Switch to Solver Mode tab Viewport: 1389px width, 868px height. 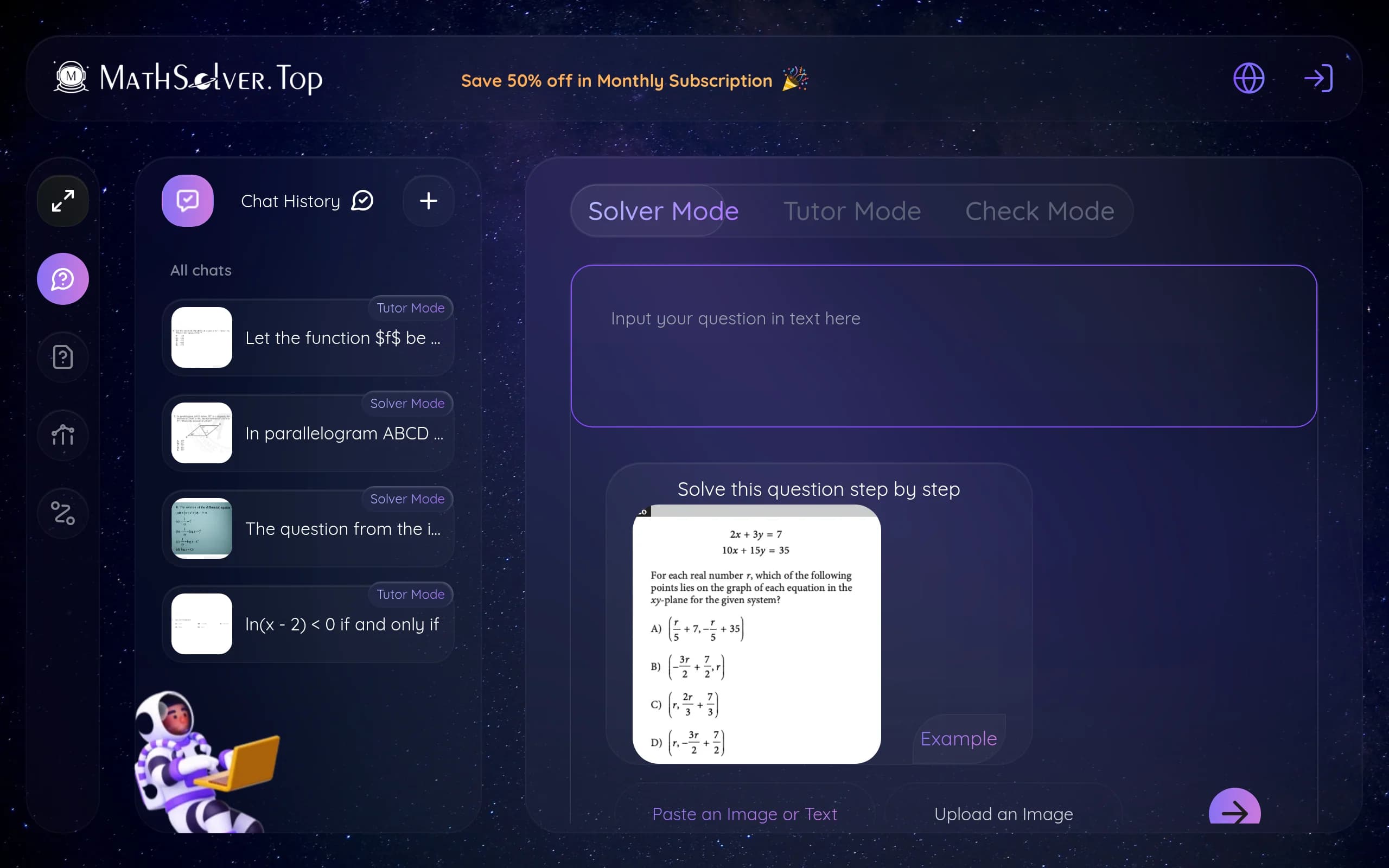pyautogui.click(x=663, y=210)
